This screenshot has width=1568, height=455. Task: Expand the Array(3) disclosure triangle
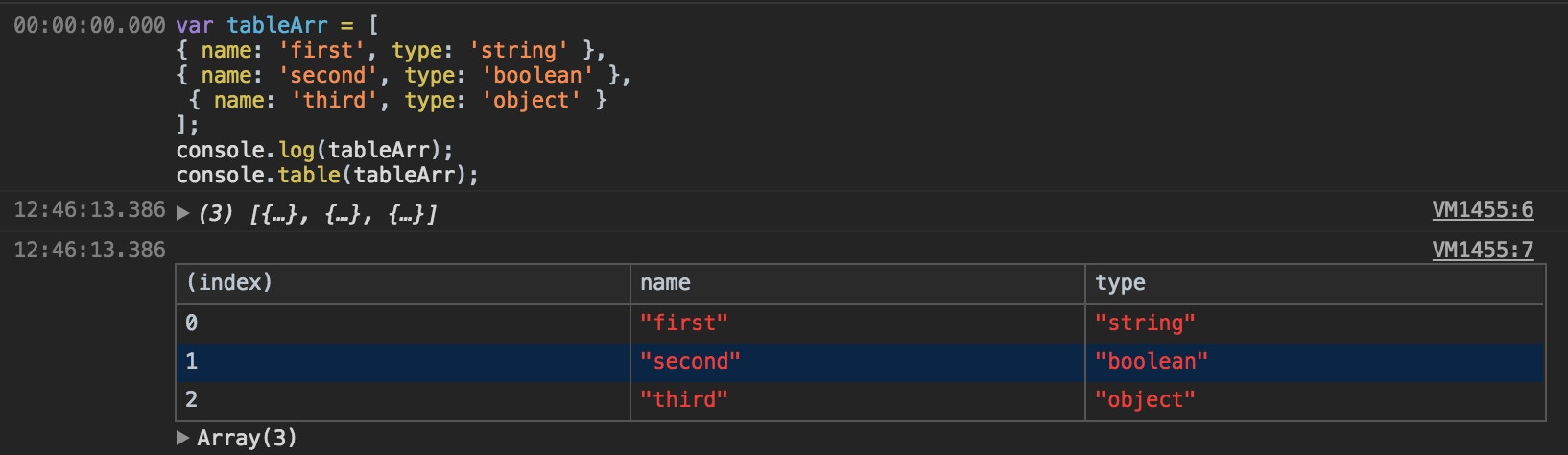point(182,438)
